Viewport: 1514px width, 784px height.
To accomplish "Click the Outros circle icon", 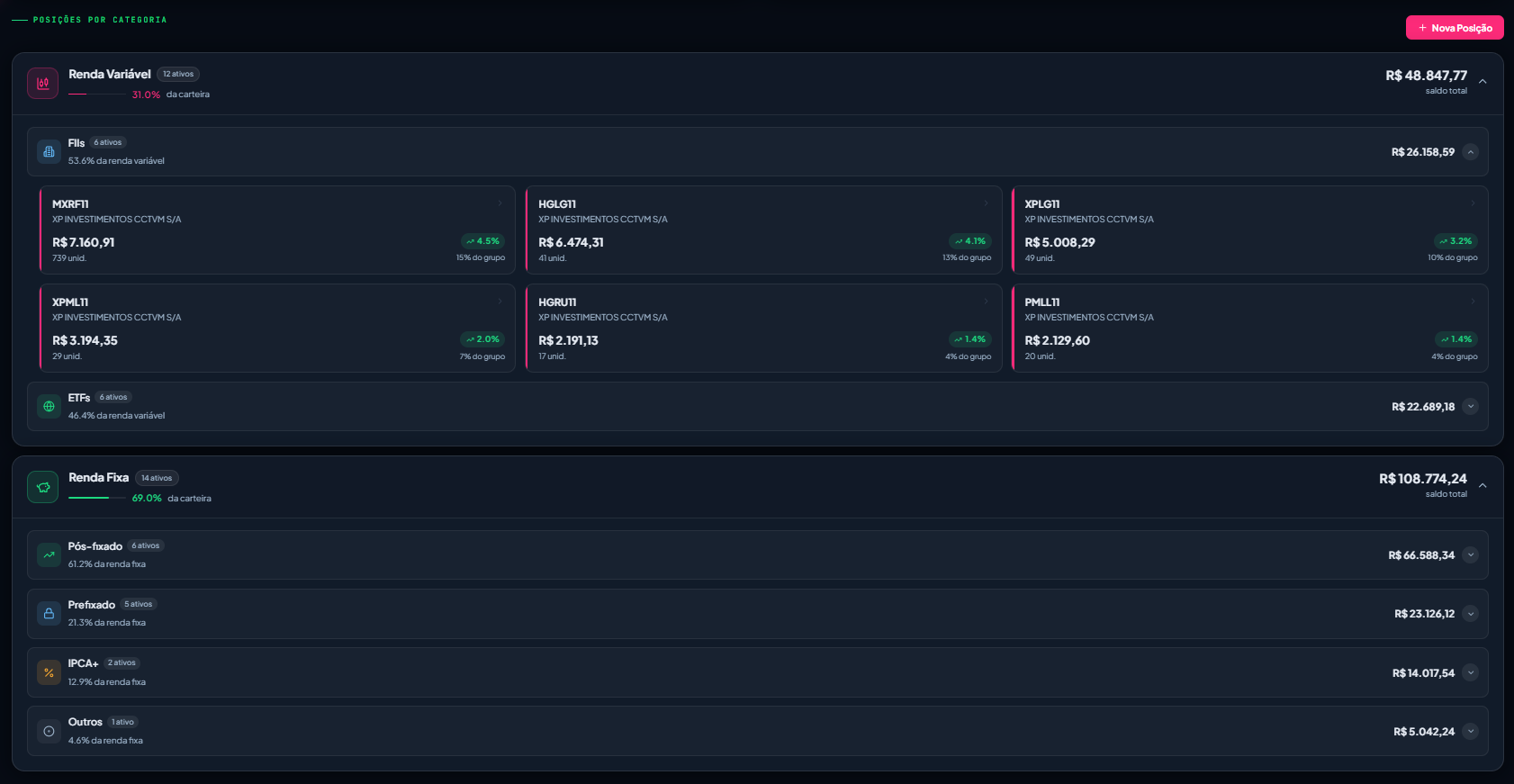I will point(49,731).
